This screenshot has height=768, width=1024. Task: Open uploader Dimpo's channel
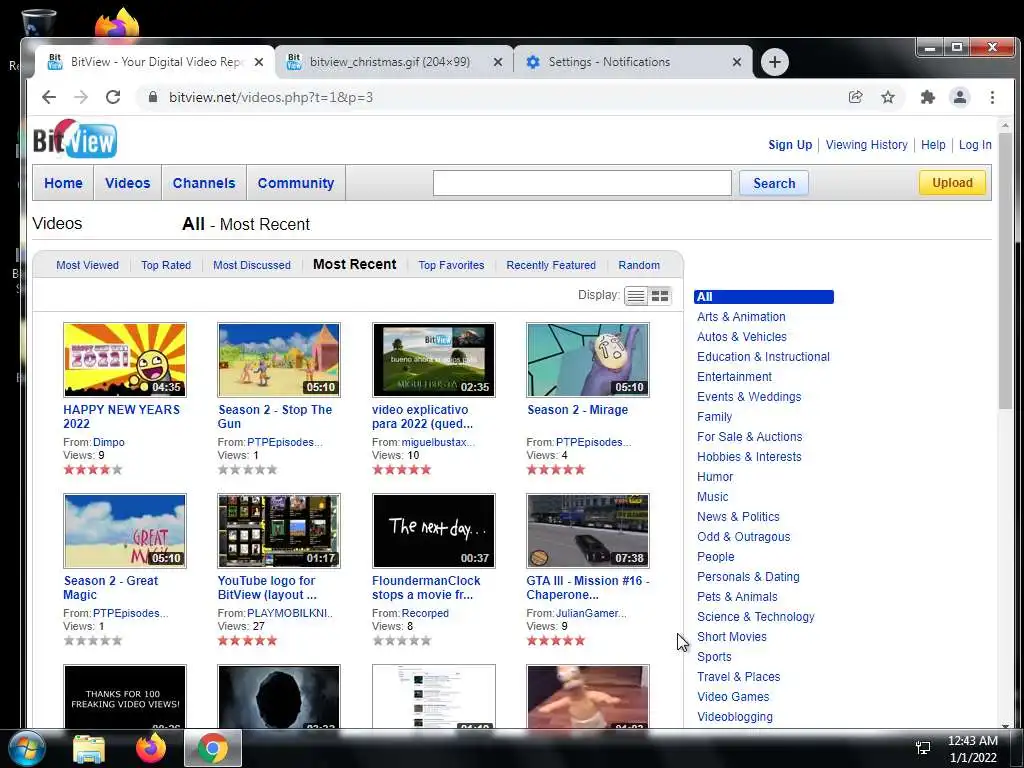108,442
